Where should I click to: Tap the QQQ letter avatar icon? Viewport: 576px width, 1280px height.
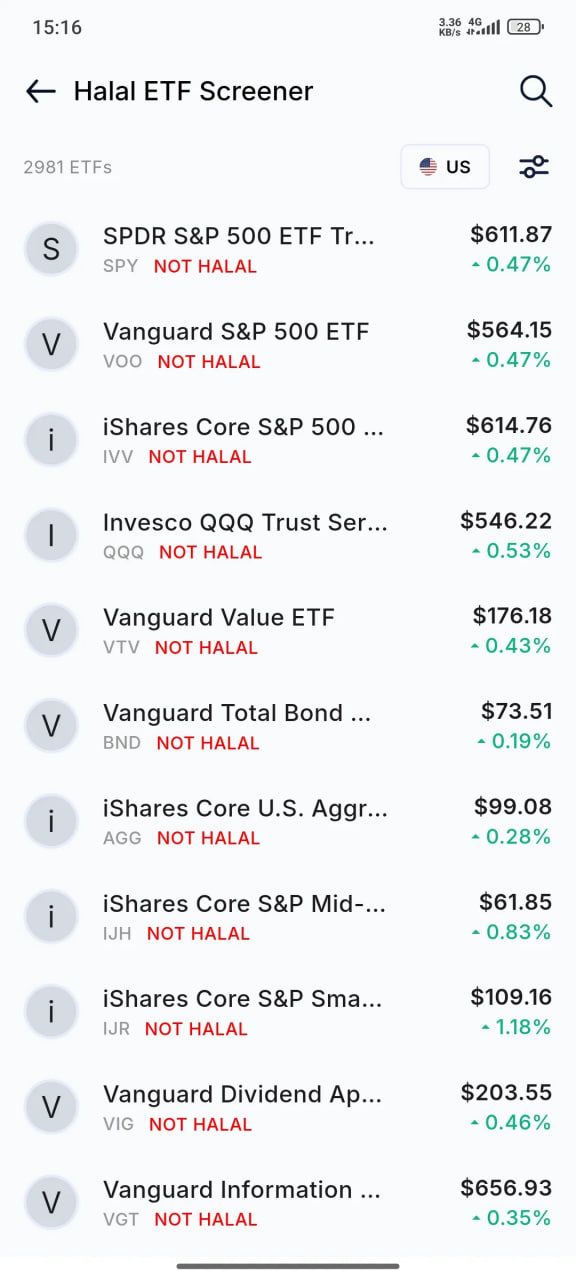[x=51, y=536]
